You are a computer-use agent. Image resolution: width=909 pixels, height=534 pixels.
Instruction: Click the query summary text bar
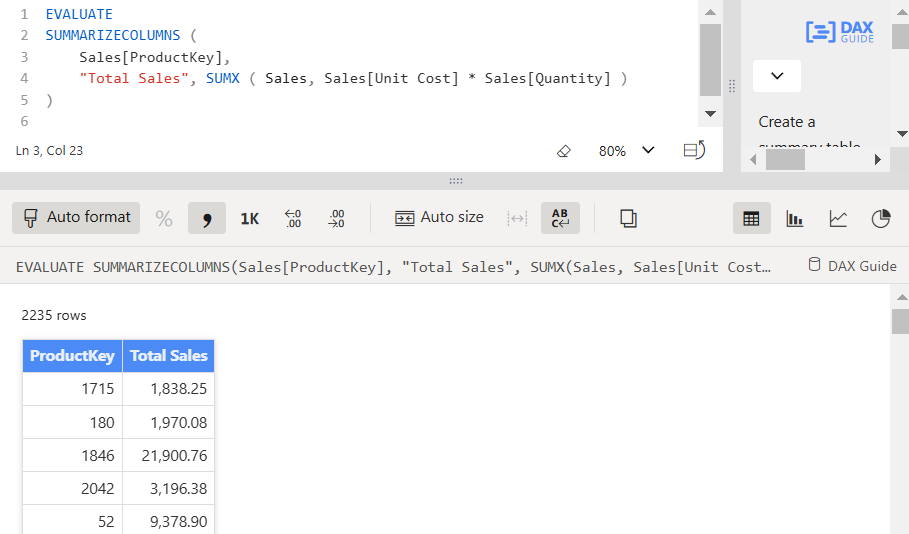pos(393,267)
